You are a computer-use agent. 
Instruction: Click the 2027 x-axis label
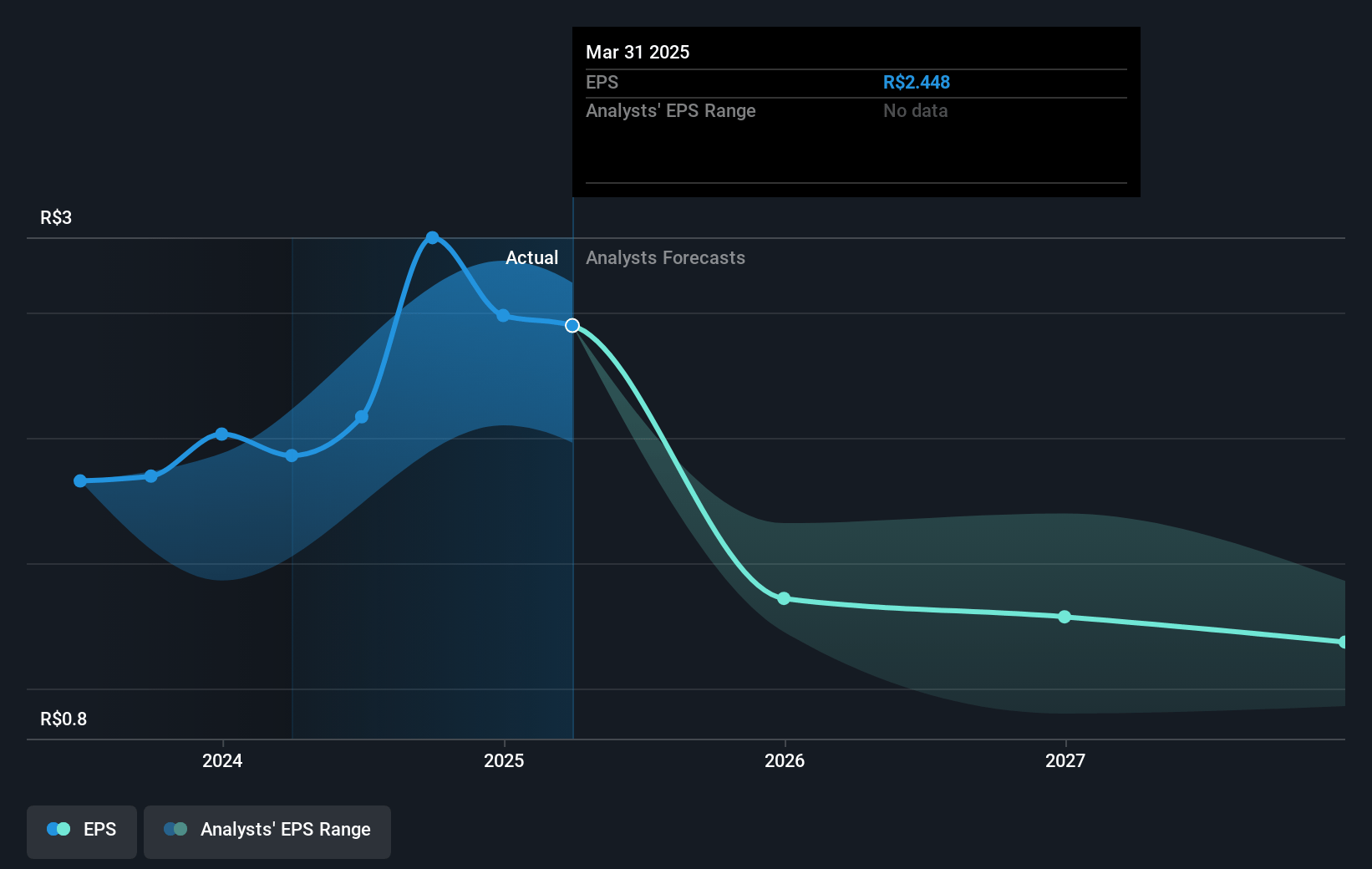pos(1065,760)
